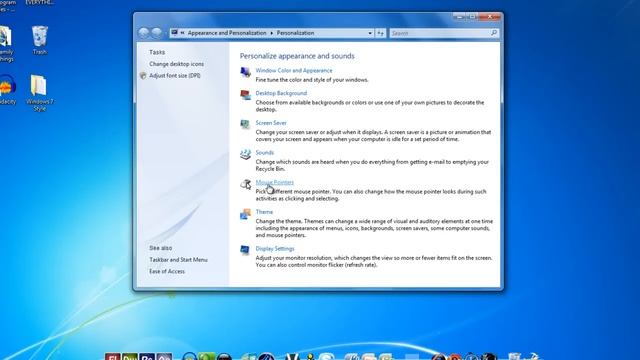
Task: Open Taskbar and Start Menu link
Action: (x=178, y=260)
